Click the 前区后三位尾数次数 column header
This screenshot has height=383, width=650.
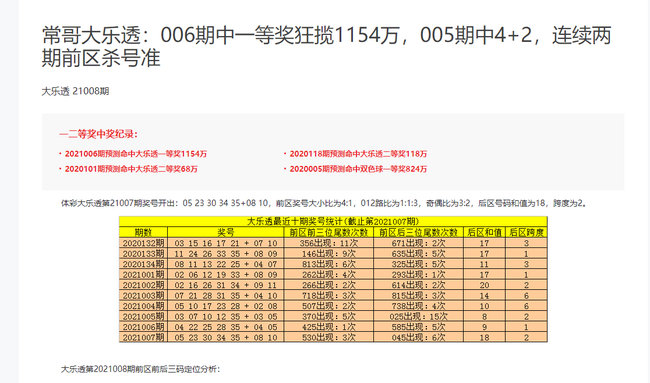418,232
